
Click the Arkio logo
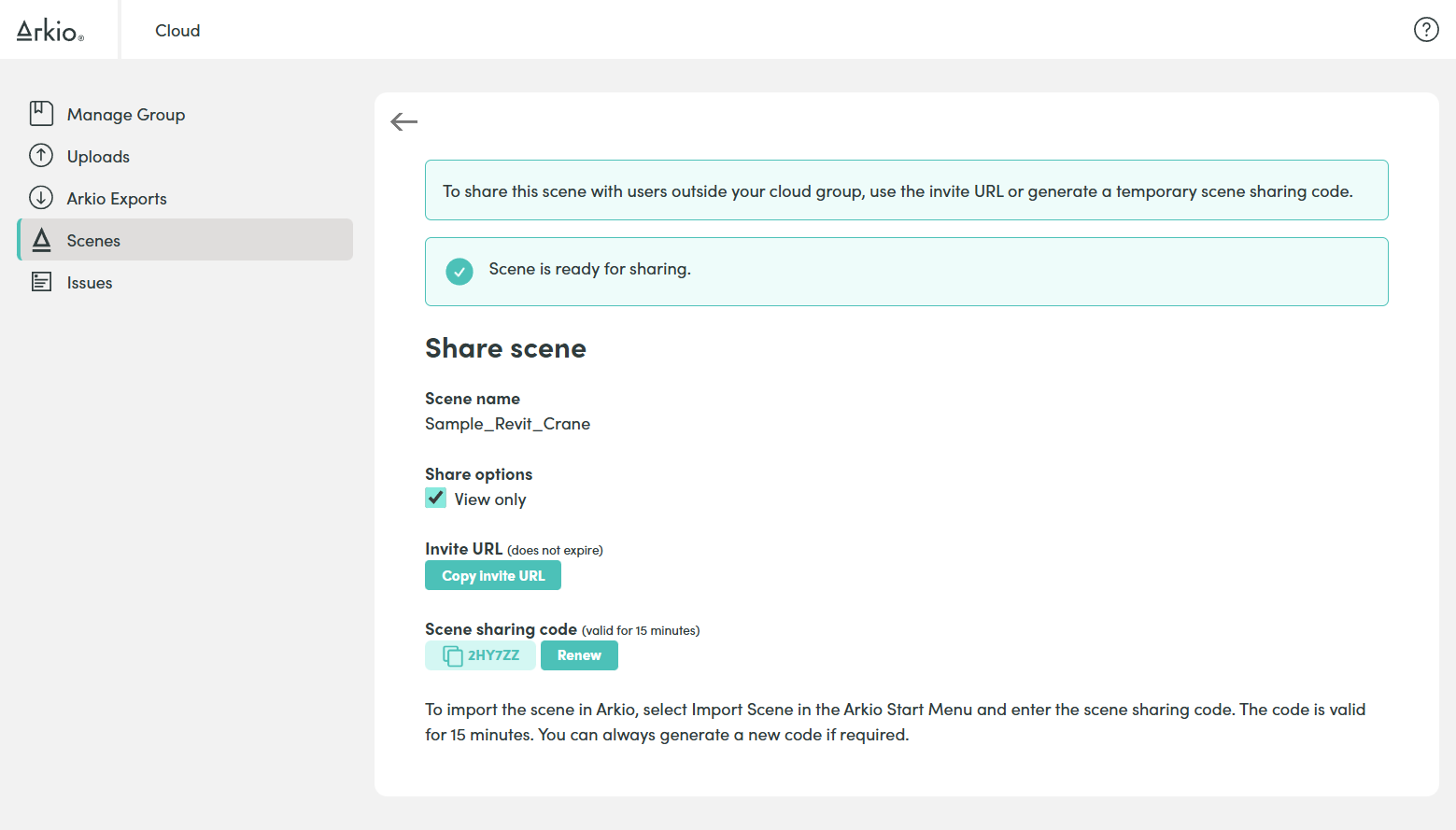point(50,31)
